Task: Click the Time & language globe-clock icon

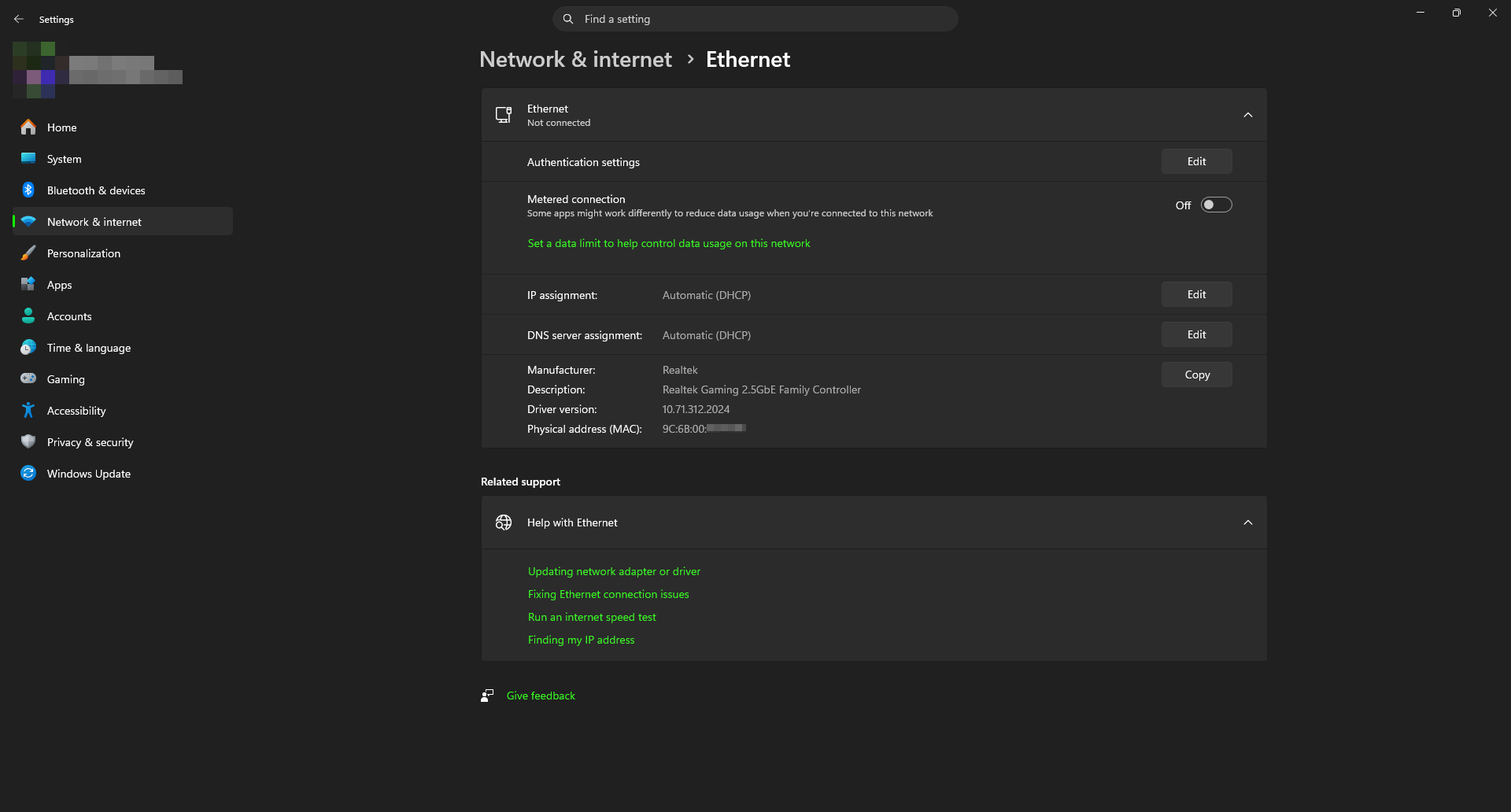Action: pos(28,347)
